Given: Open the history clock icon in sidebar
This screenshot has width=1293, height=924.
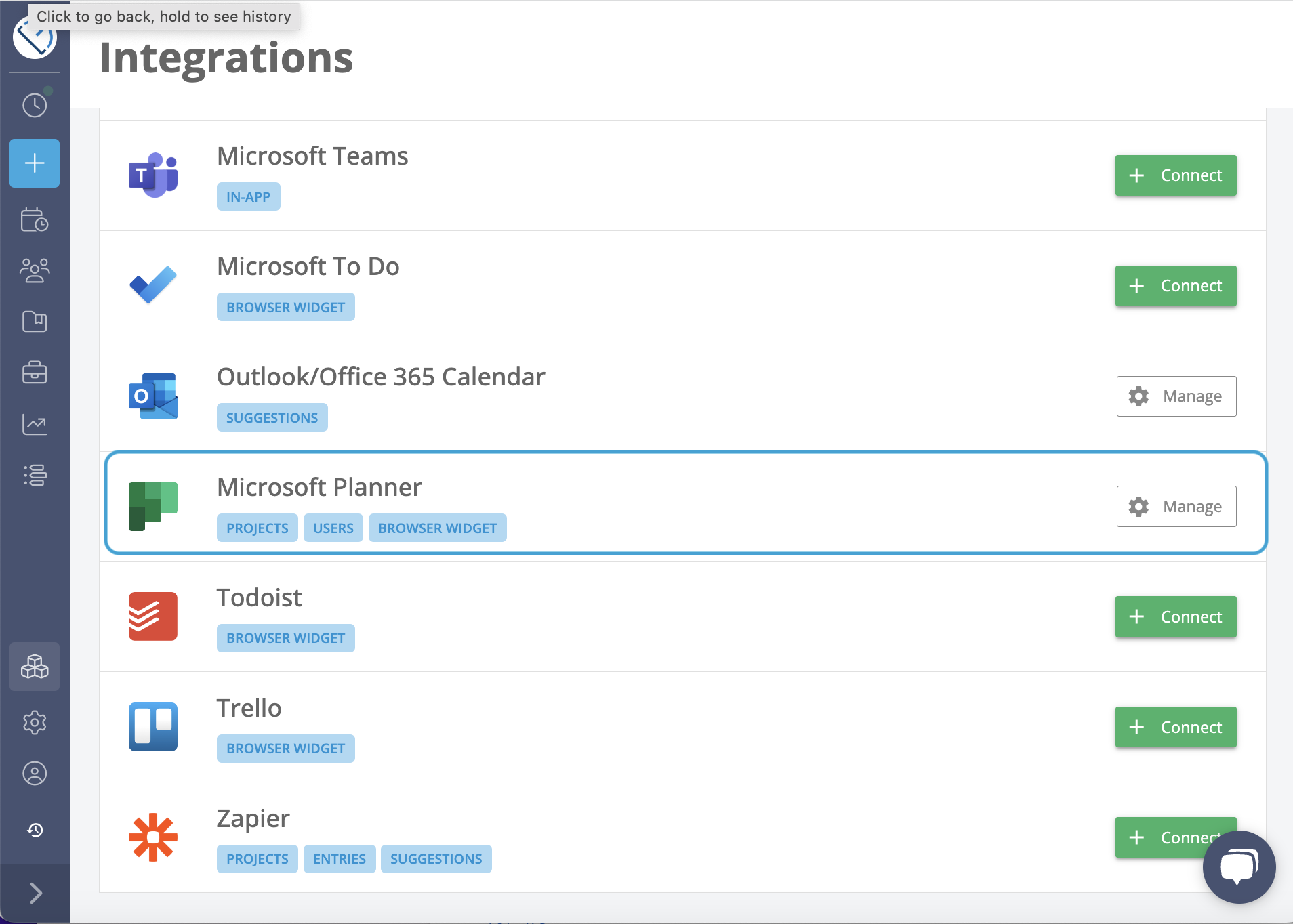Looking at the screenshot, I should pos(35,830).
